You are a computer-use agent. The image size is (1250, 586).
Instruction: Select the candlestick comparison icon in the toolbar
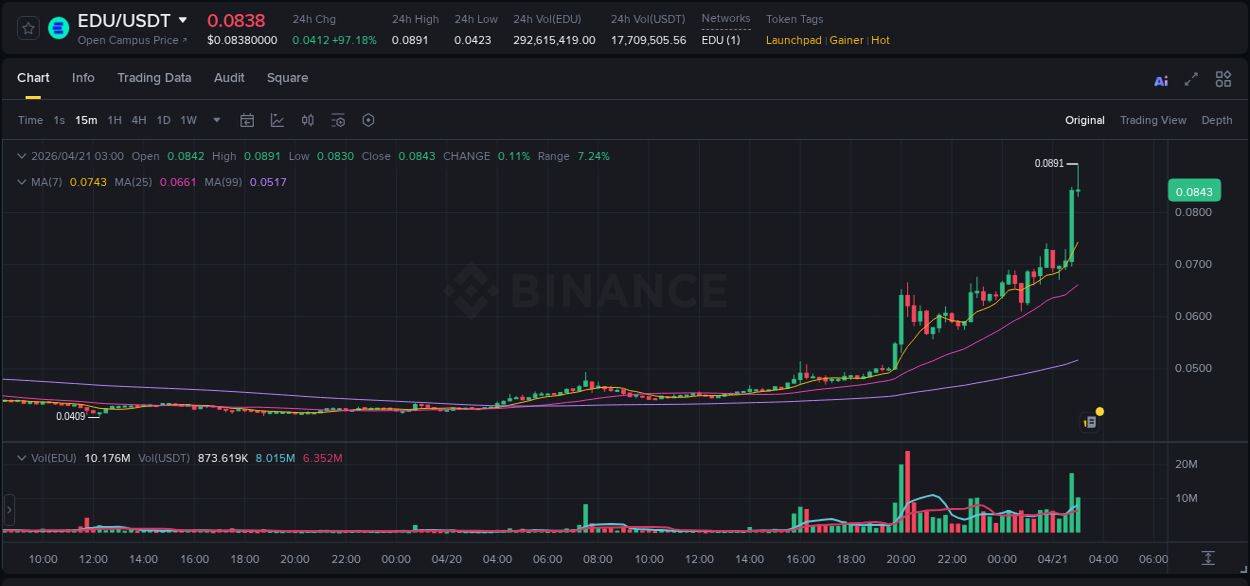(308, 120)
